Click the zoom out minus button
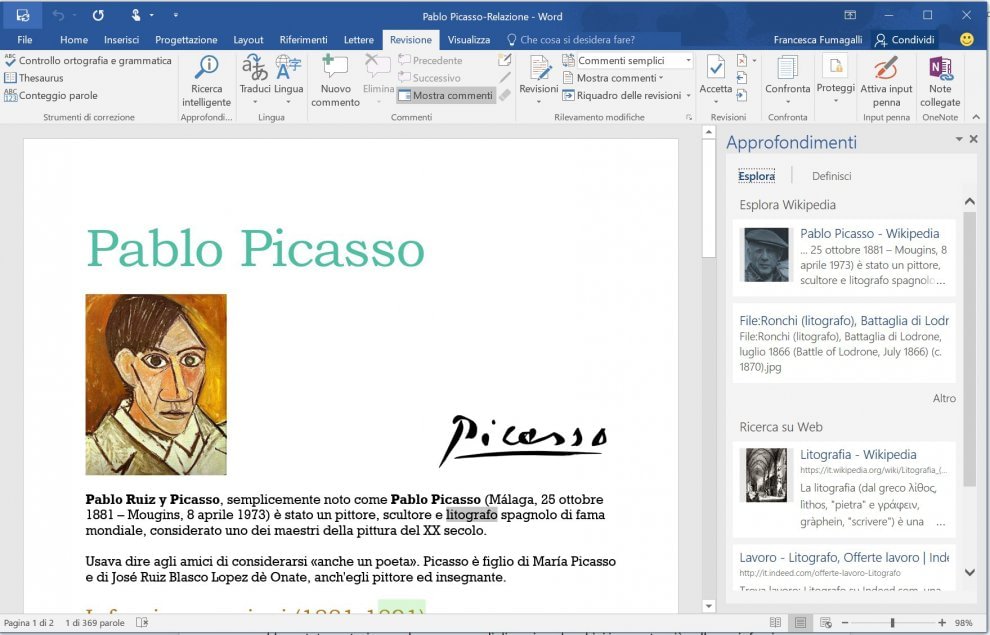 846,622
